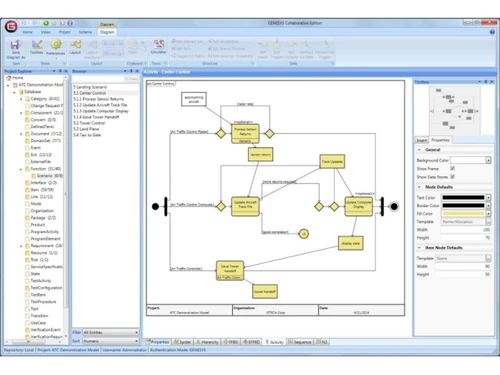500x375 pixels.
Task: Click the yellow Fill Color swatch
Action: [463, 213]
